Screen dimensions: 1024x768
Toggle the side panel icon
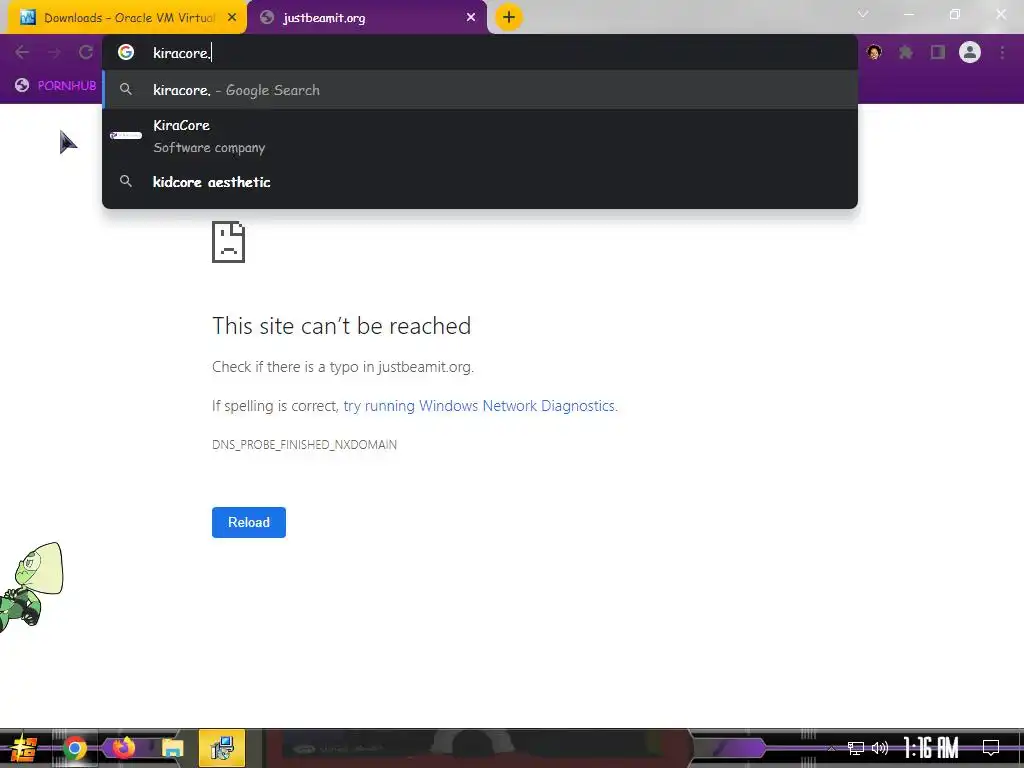click(938, 52)
